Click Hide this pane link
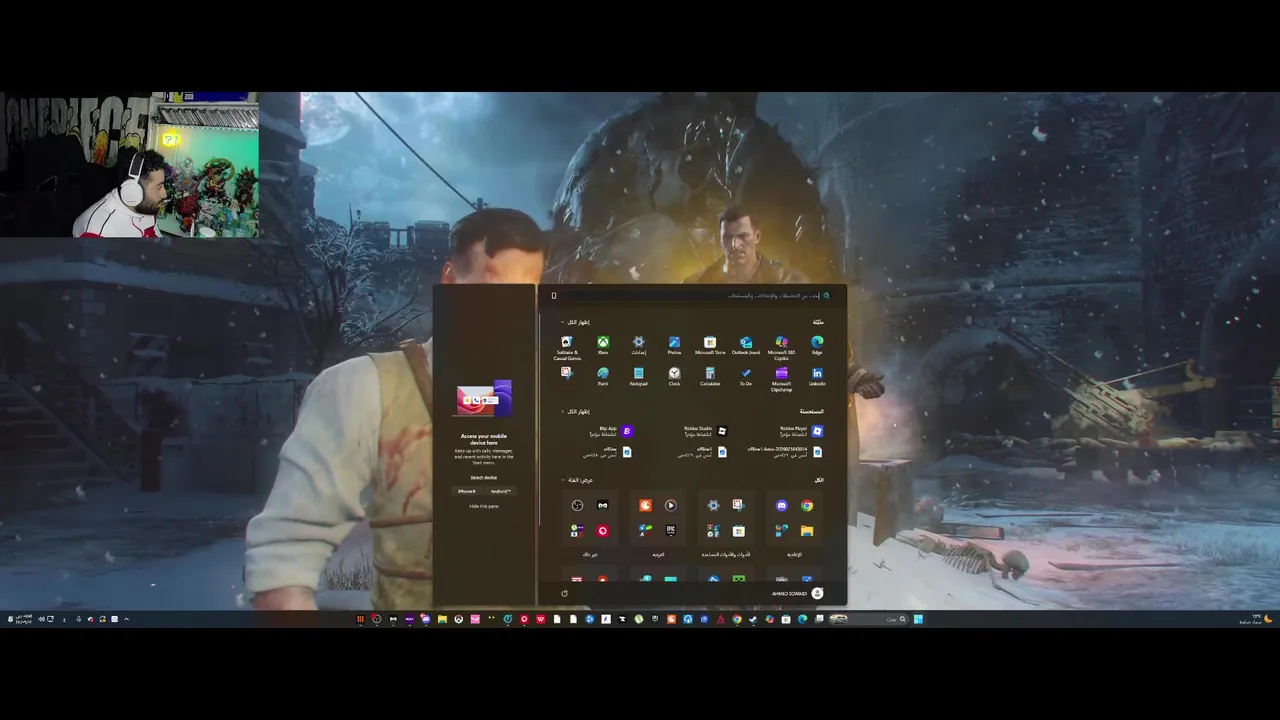 (x=484, y=506)
